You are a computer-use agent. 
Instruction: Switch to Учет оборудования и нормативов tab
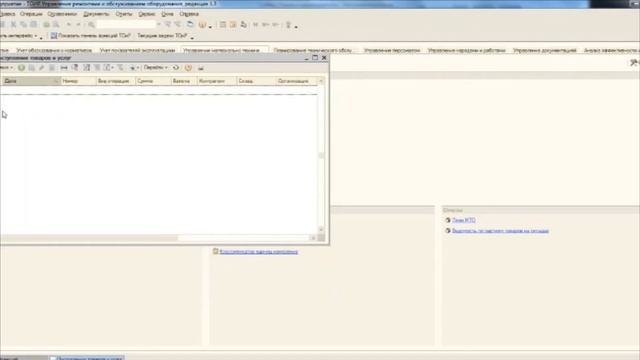tap(54, 50)
